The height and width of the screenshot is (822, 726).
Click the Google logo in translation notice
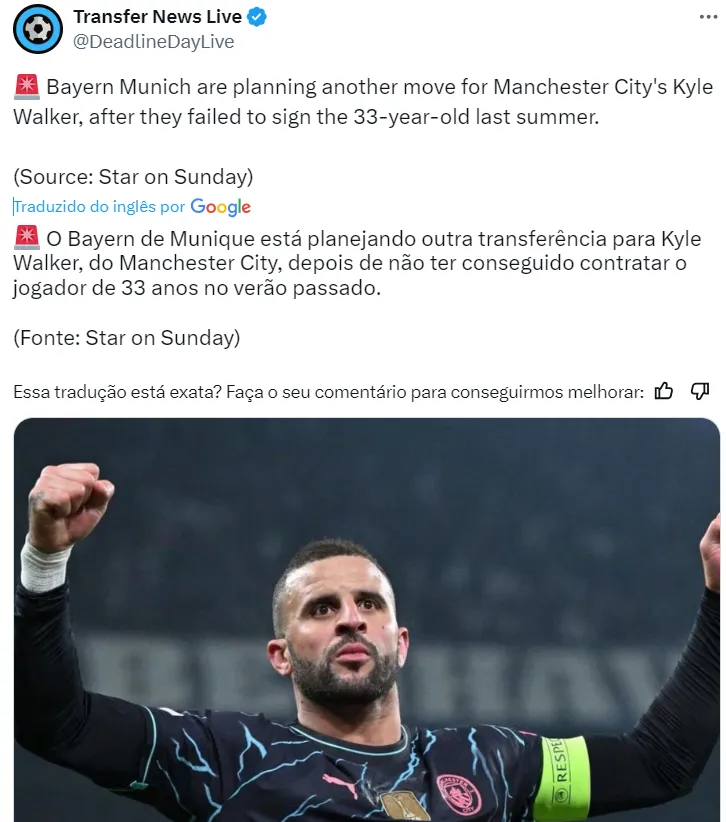pos(220,207)
